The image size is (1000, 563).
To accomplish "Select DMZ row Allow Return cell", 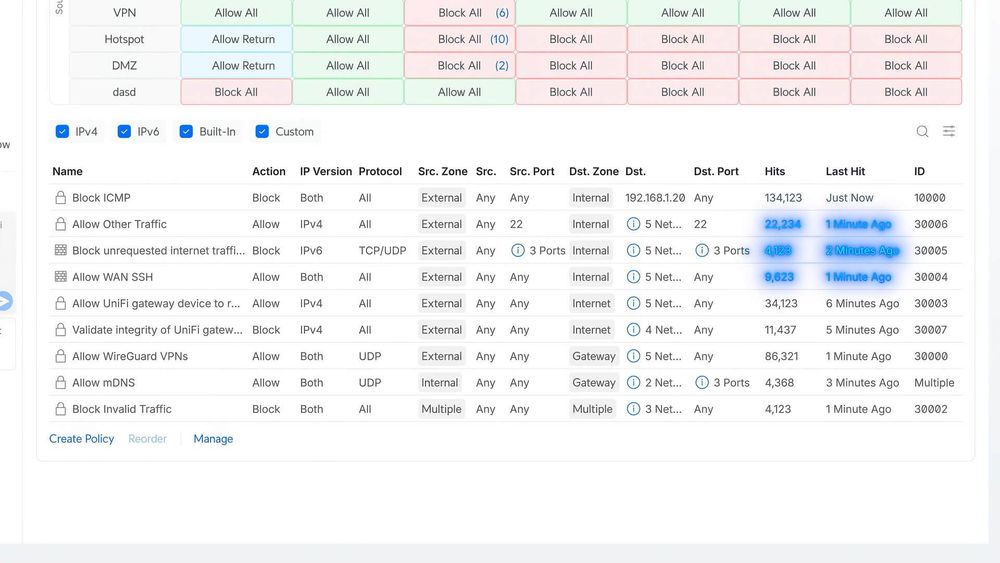I will pos(237,66).
